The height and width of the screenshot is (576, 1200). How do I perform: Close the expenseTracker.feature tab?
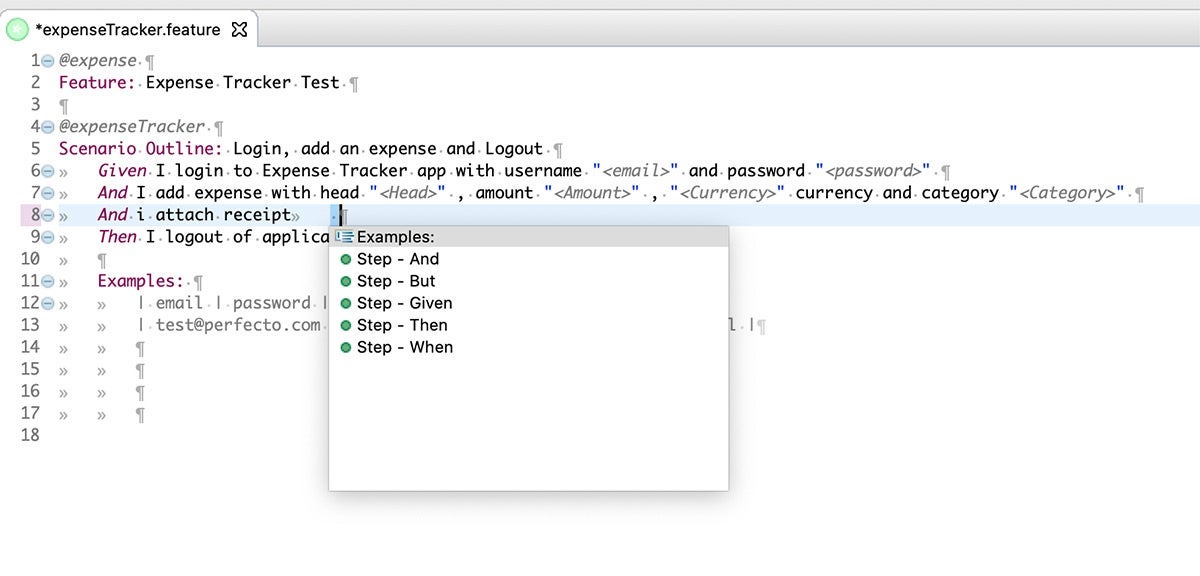239,29
